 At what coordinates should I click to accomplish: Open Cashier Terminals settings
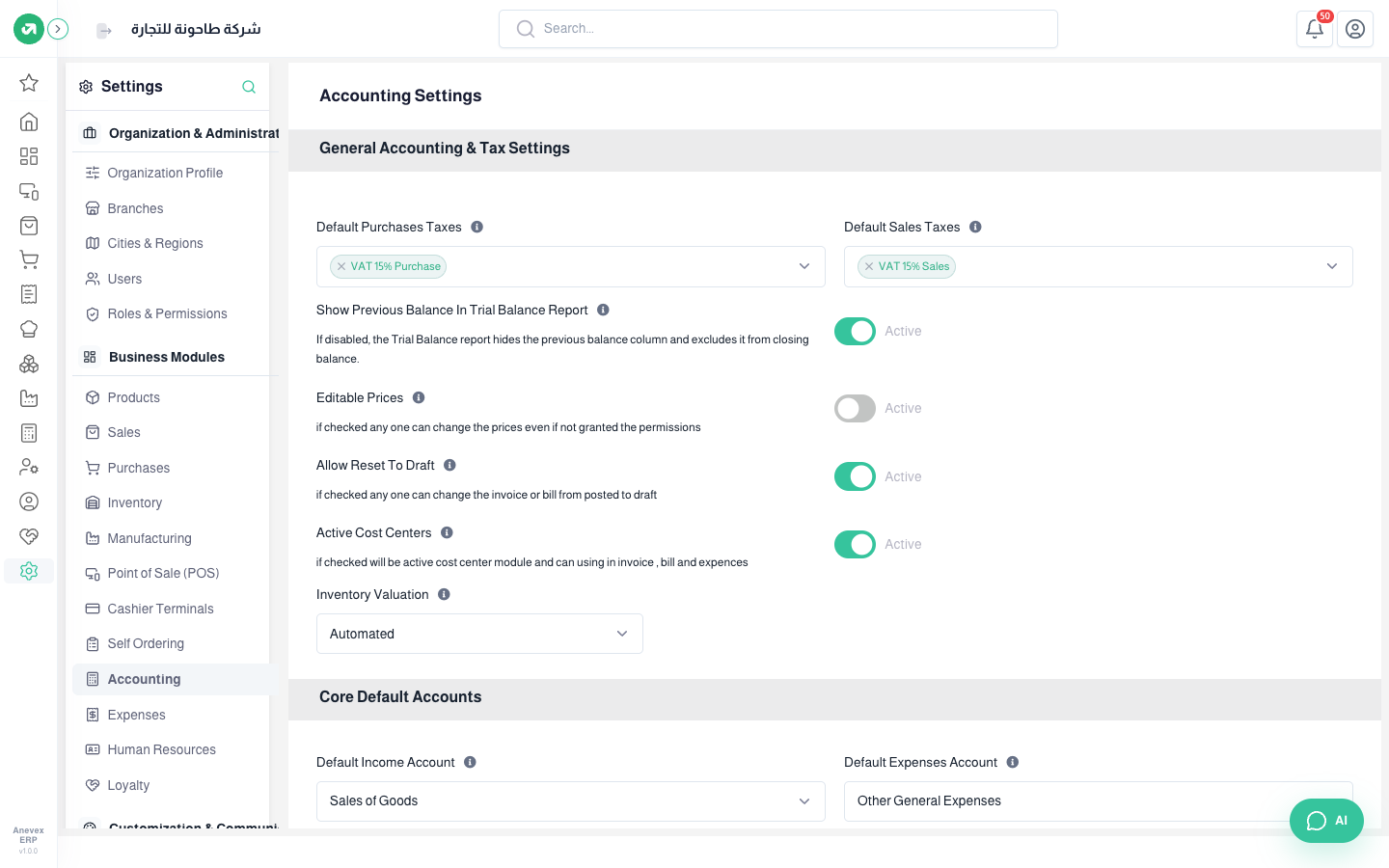(x=160, y=609)
